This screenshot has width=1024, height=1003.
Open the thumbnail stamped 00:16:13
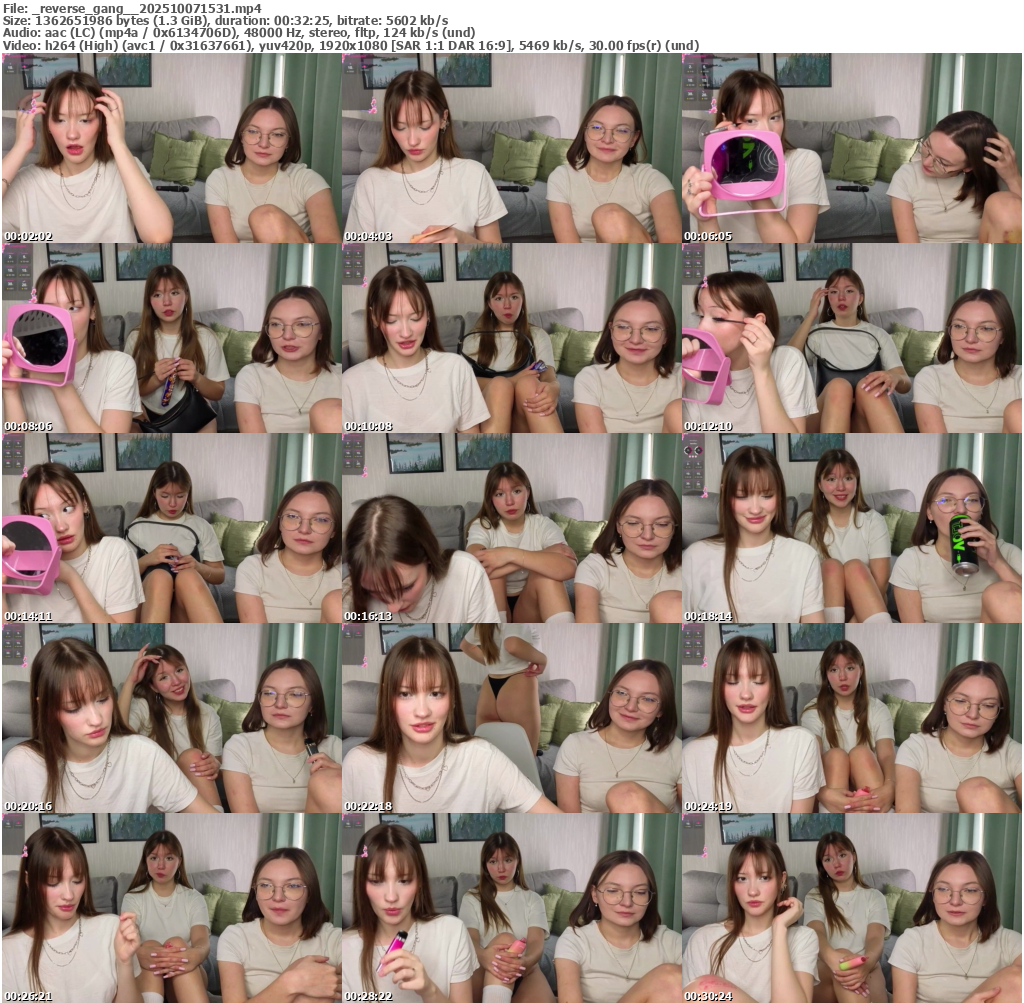click(511, 528)
